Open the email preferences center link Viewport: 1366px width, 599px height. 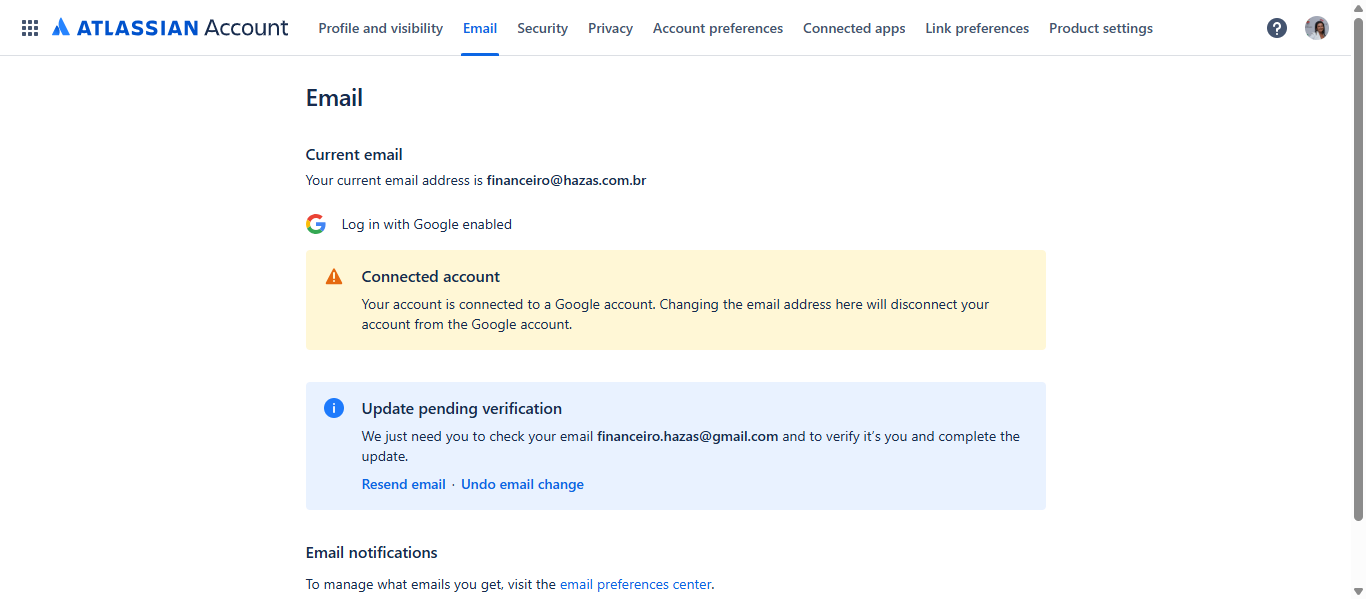tap(636, 584)
